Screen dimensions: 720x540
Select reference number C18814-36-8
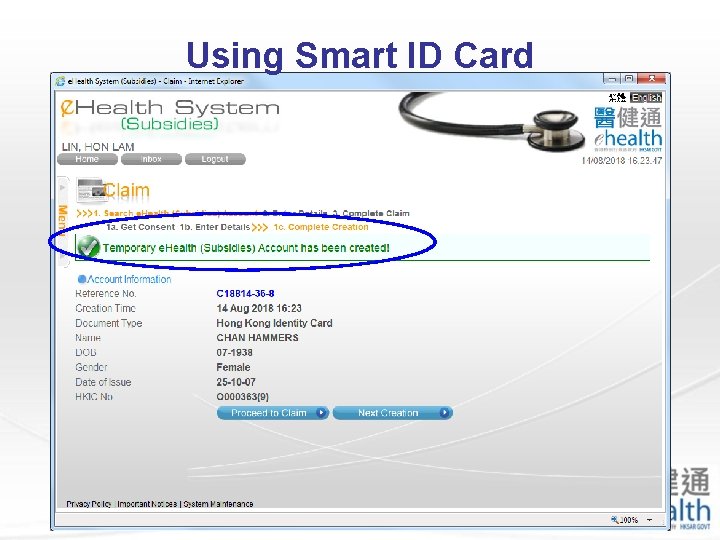(x=245, y=293)
